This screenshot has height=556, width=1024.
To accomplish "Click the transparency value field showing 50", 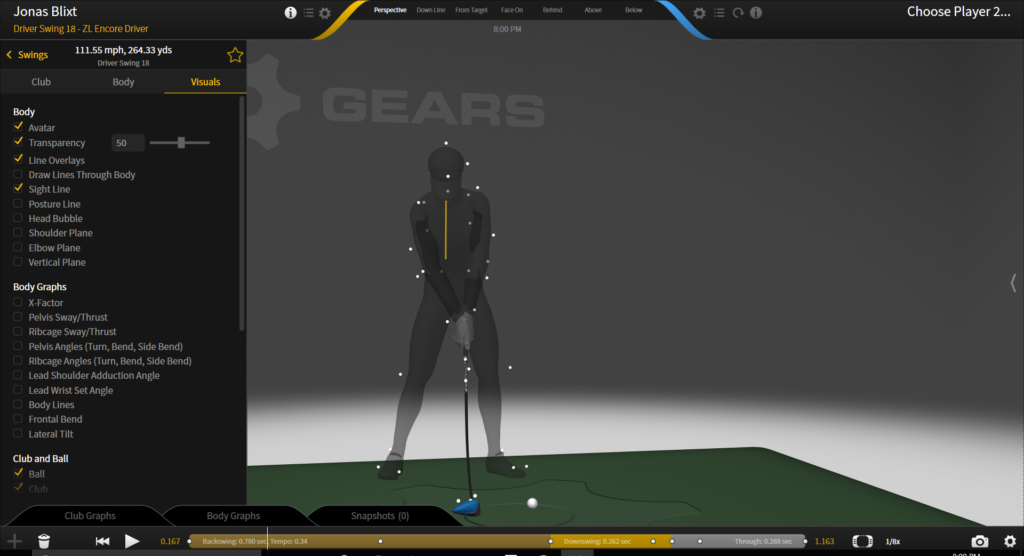I will point(127,142).
